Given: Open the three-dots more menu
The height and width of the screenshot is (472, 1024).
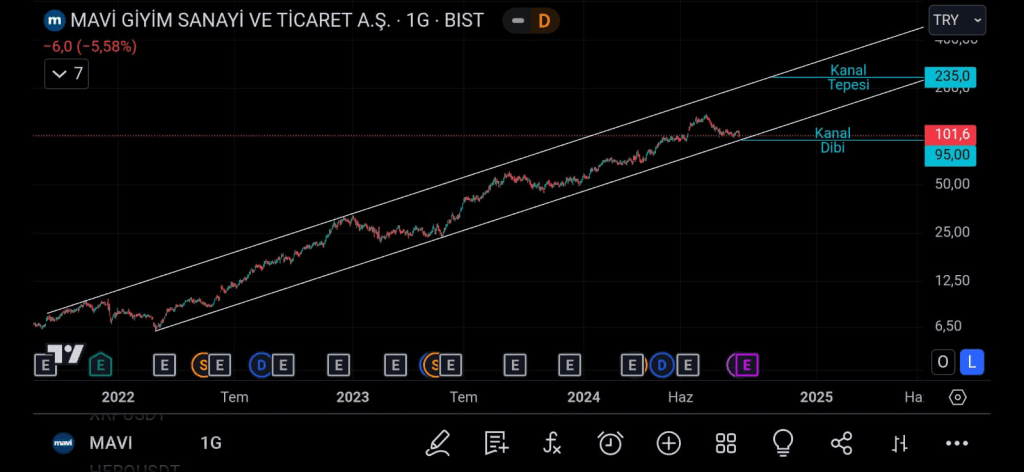Looking at the screenshot, I should click(x=957, y=444).
